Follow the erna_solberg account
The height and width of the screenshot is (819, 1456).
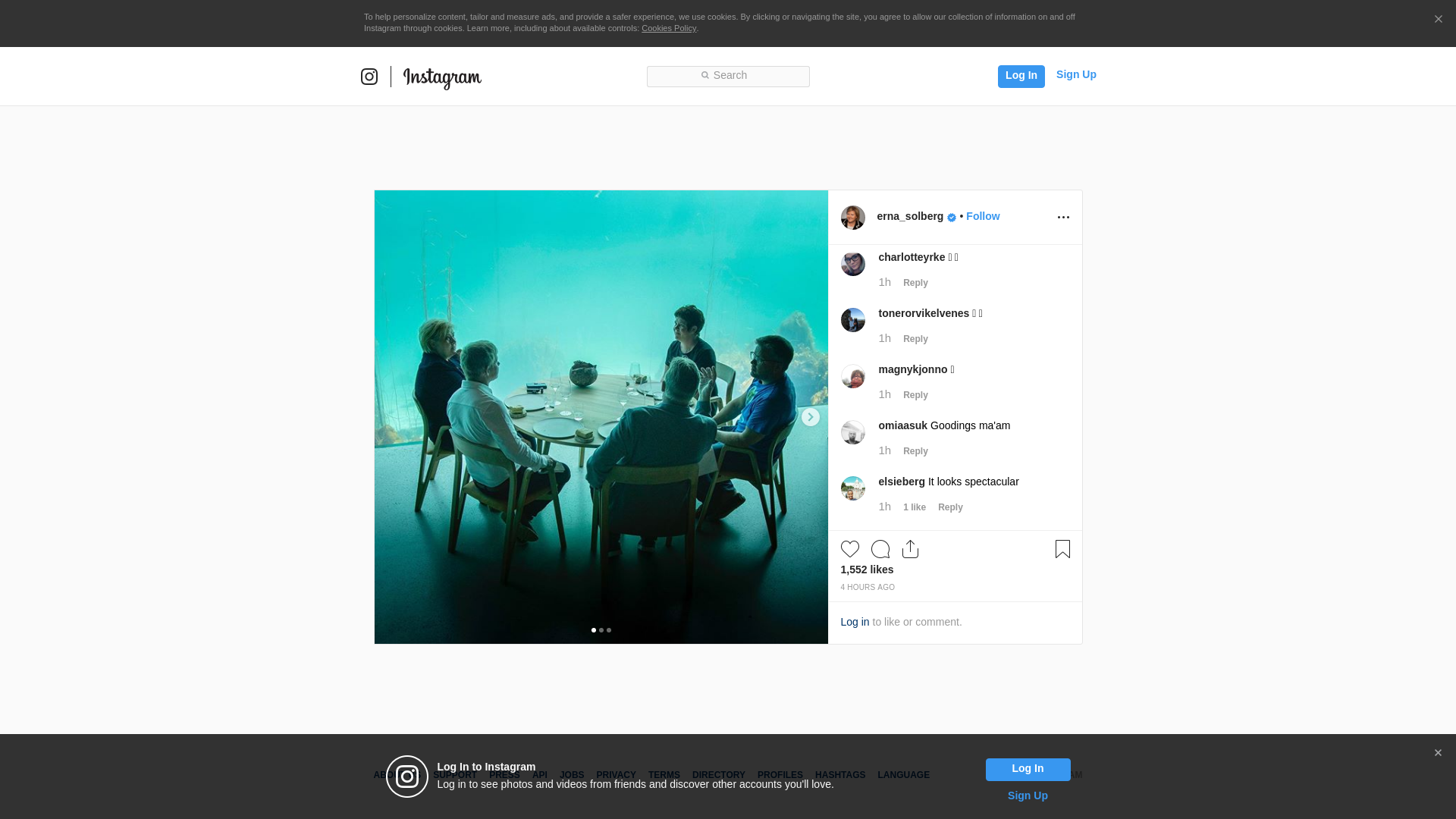pyautogui.click(x=983, y=216)
